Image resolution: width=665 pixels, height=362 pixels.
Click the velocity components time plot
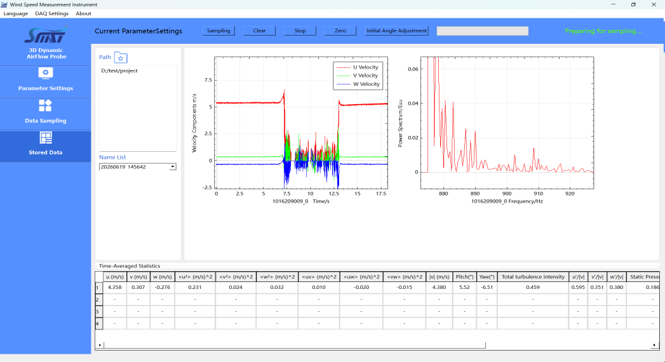[x=301, y=123]
